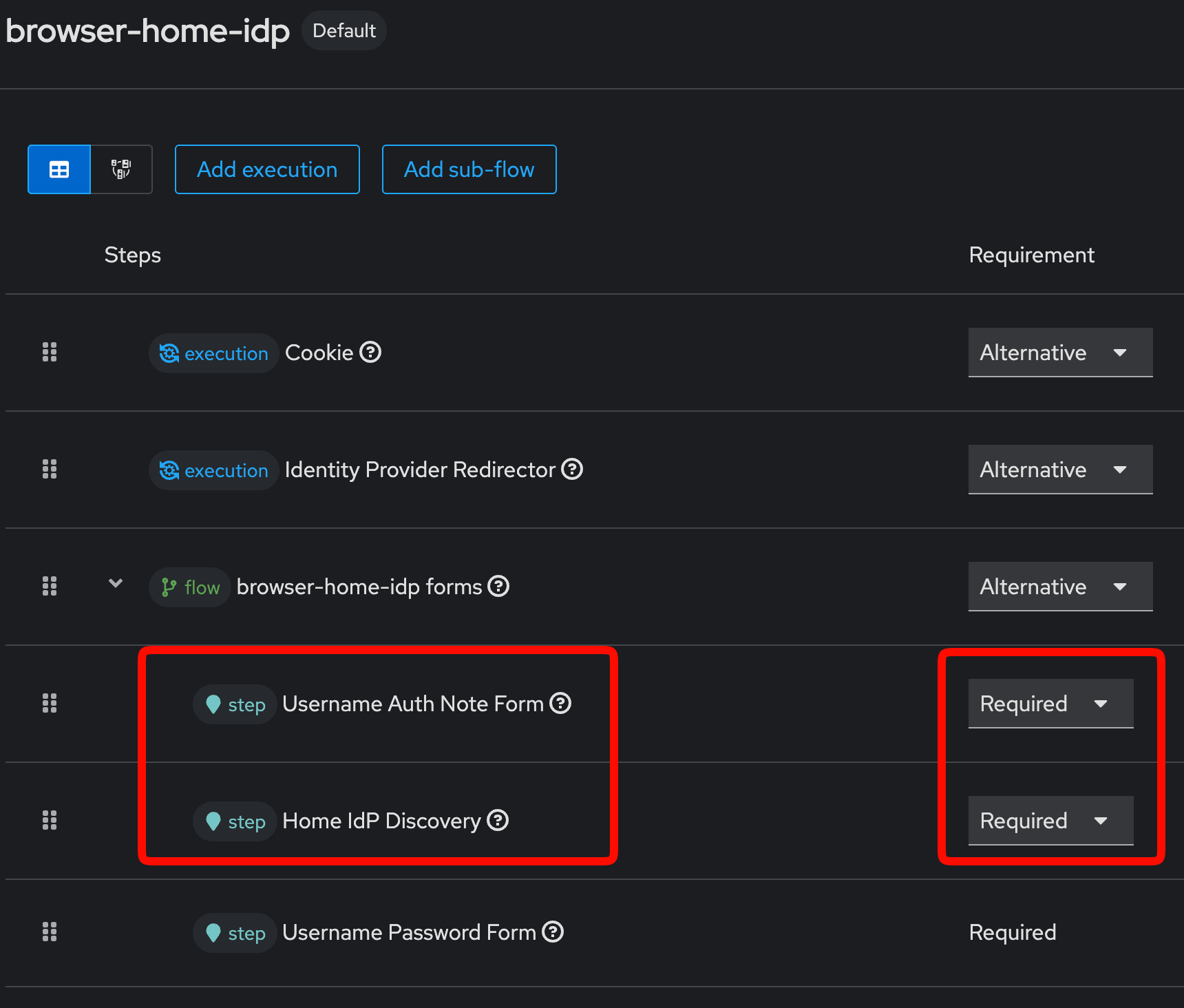Switch to the diagram view

coord(121,169)
